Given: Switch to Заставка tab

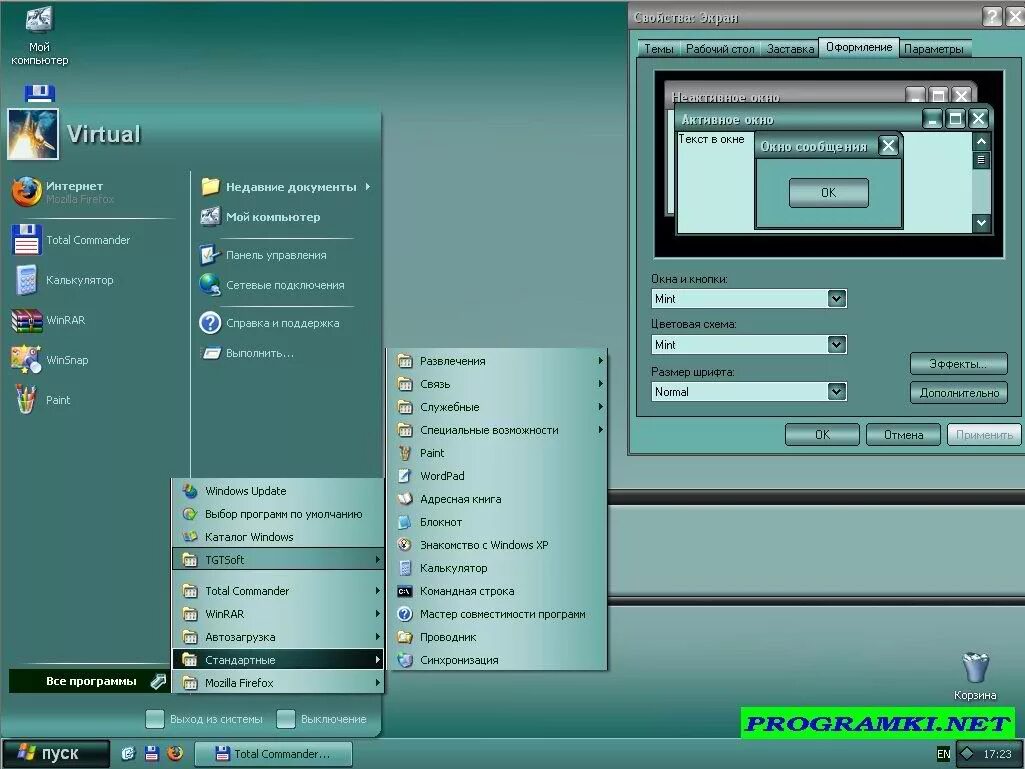Looking at the screenshot, I should [790, 49].
